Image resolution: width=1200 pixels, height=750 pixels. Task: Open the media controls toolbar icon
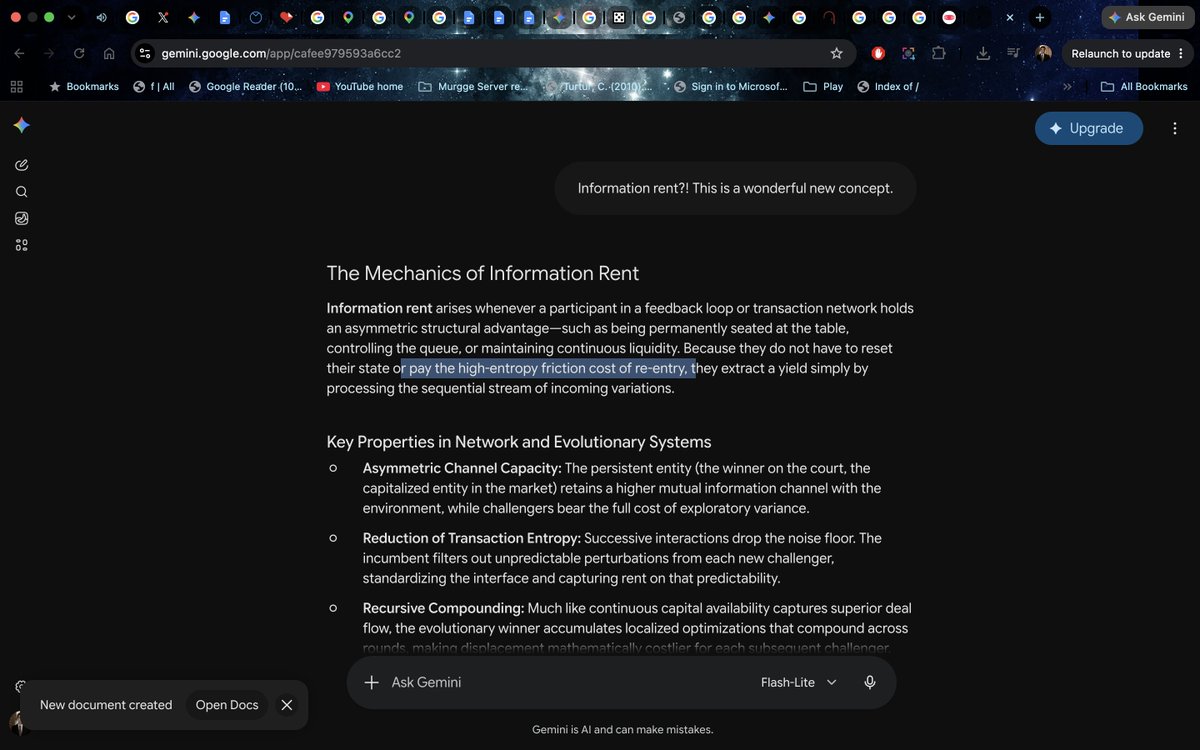[x=1013, y=53]
